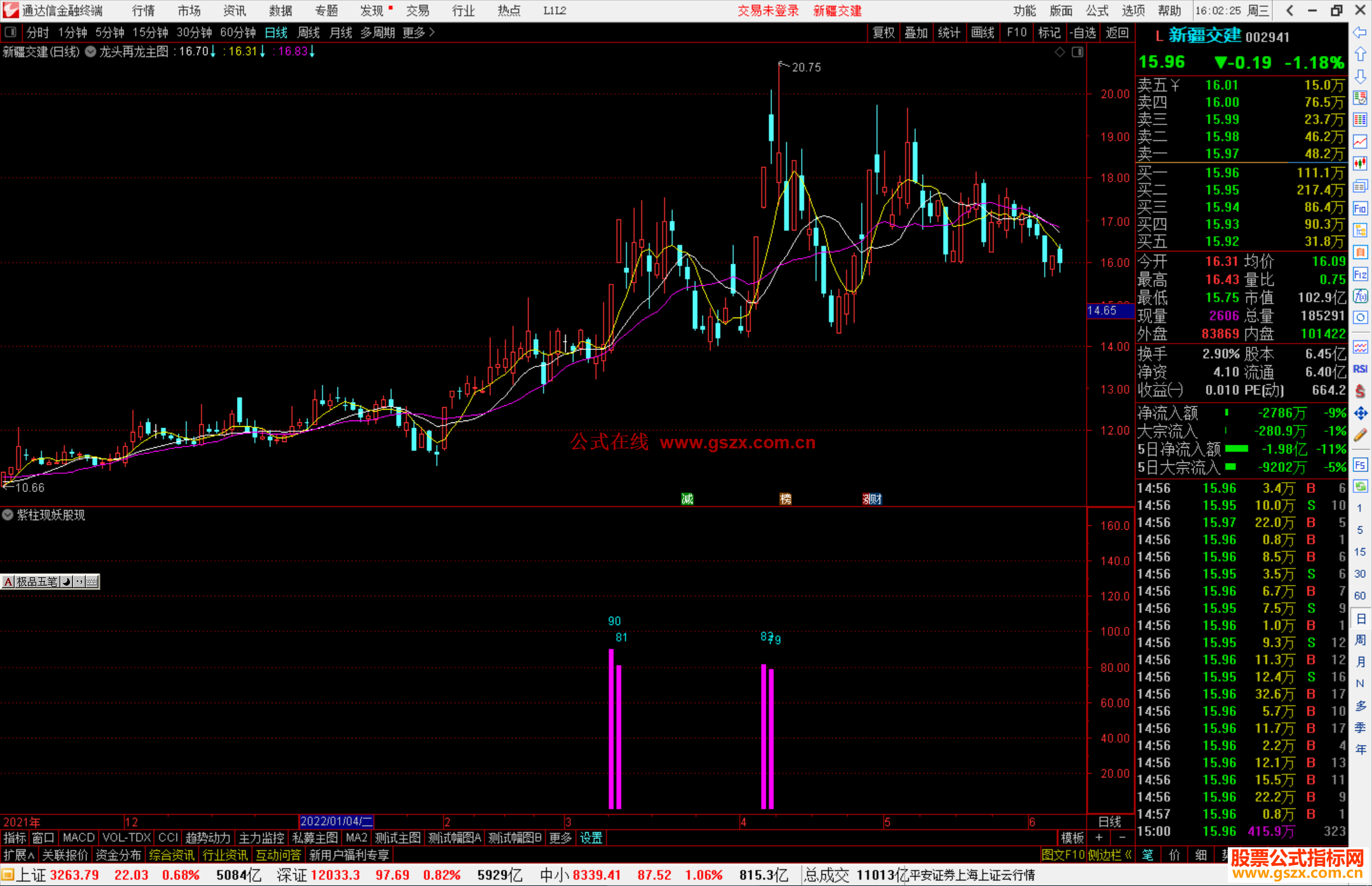Open the 综合资讯 link
The width and height of the screenshot is (1372, 886).
click(x=171, y=855)
